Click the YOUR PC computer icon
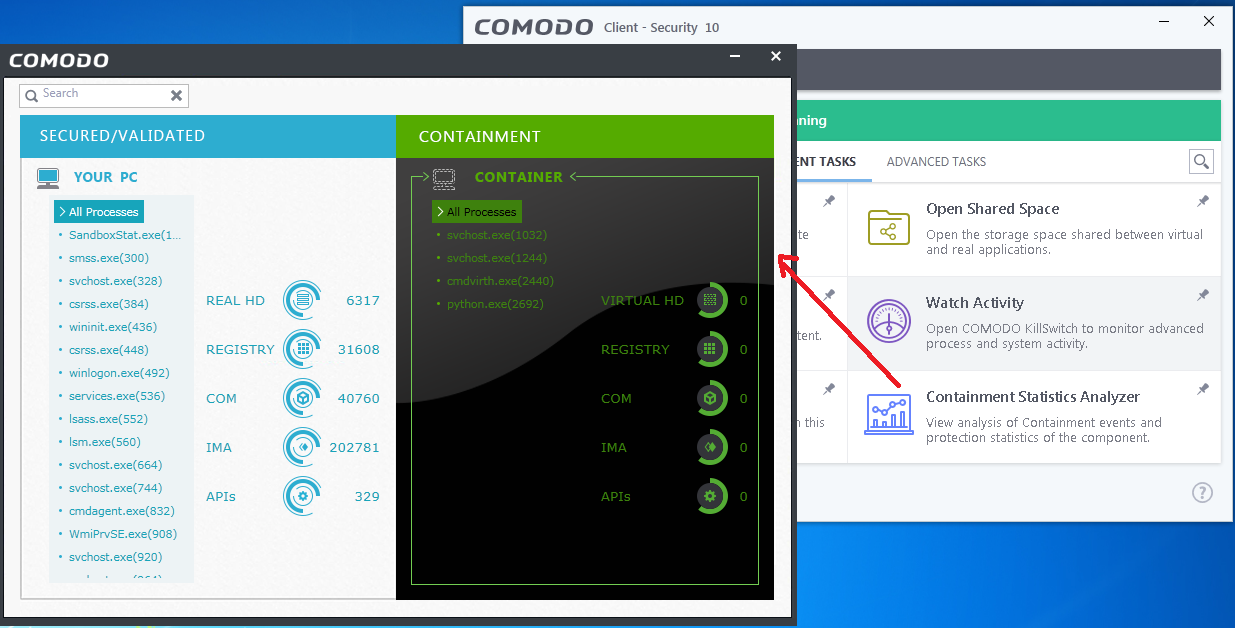Viewport: 1235px width, 628px height. 48,178
